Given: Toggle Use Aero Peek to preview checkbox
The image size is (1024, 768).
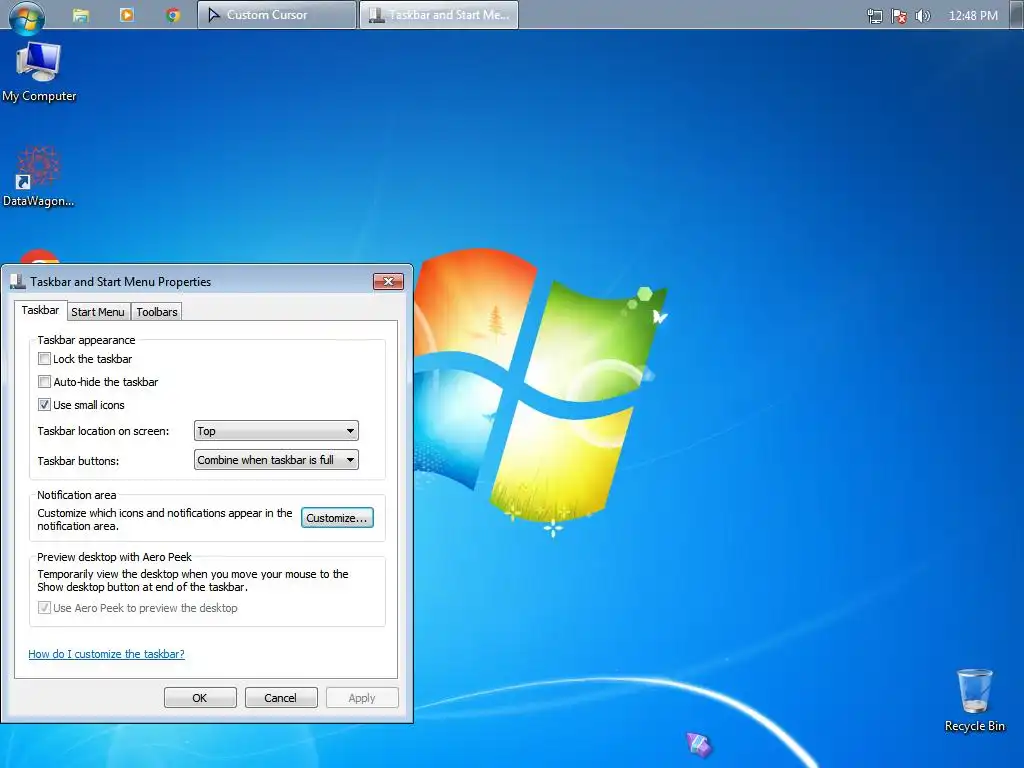Looking at the screenshot, I should click(x=44, y=607).
